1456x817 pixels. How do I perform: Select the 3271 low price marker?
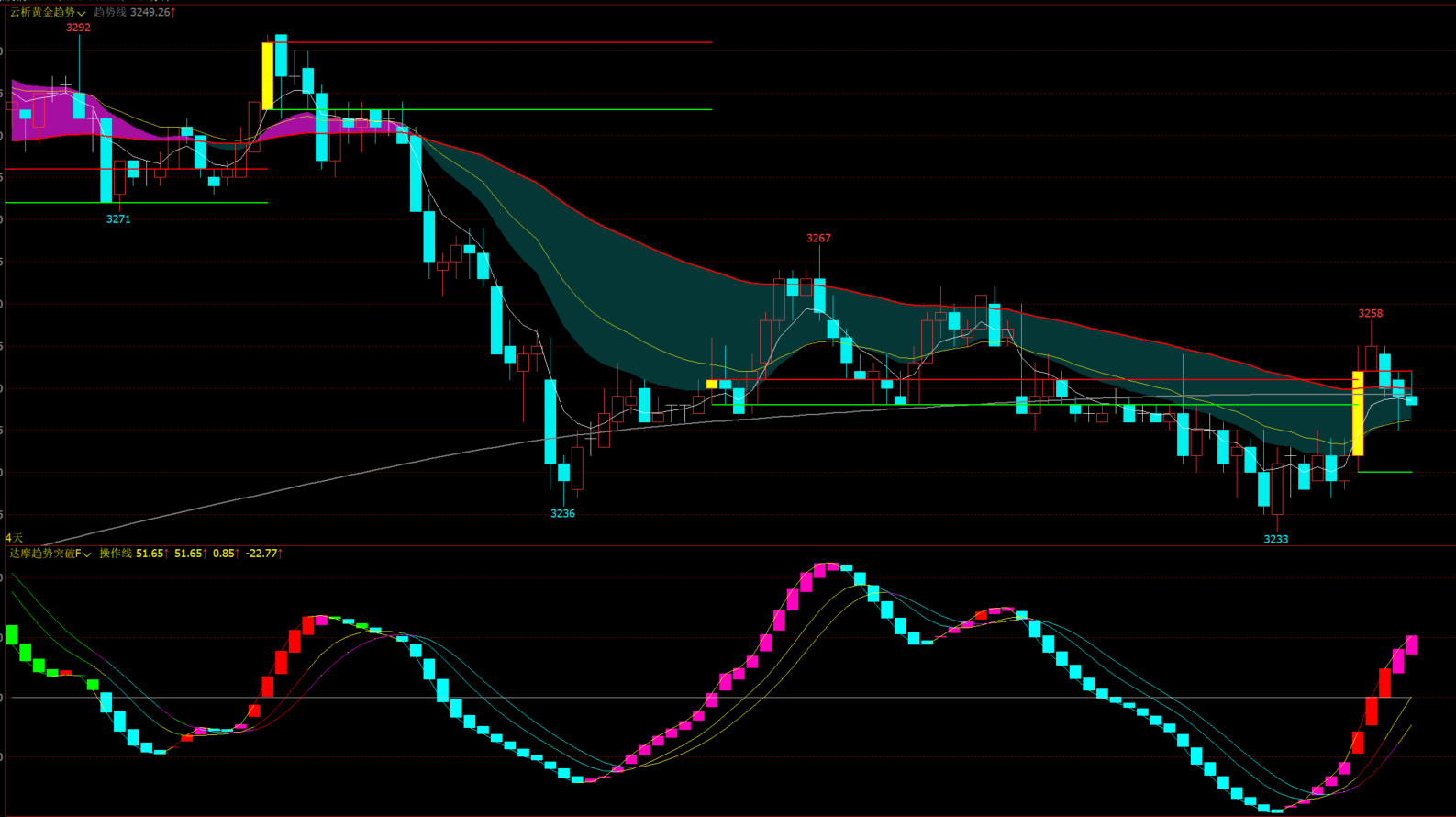pyautogui.click(x=118, y=219)
